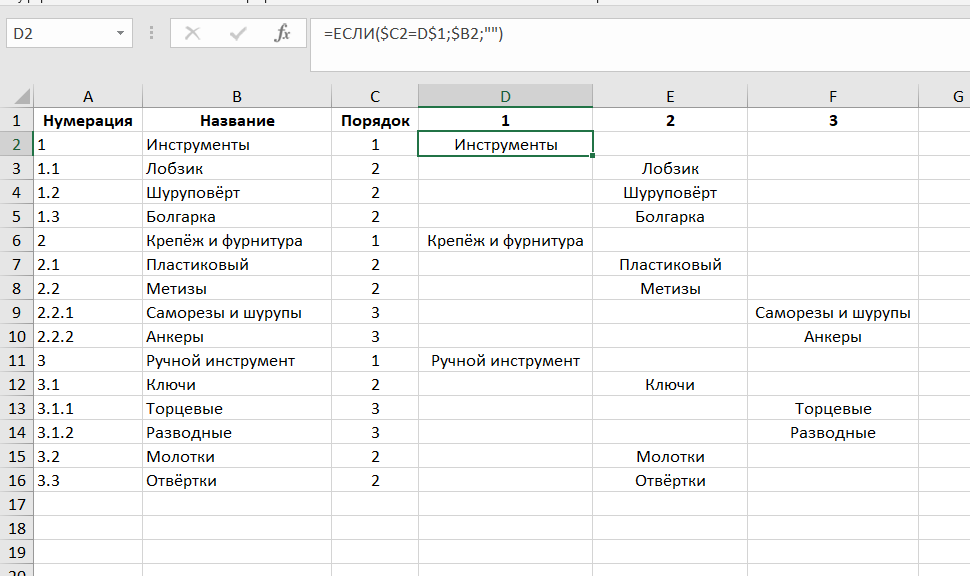The image size is (970, 576).
Task: Select column A header
Action: coord(88,97)
